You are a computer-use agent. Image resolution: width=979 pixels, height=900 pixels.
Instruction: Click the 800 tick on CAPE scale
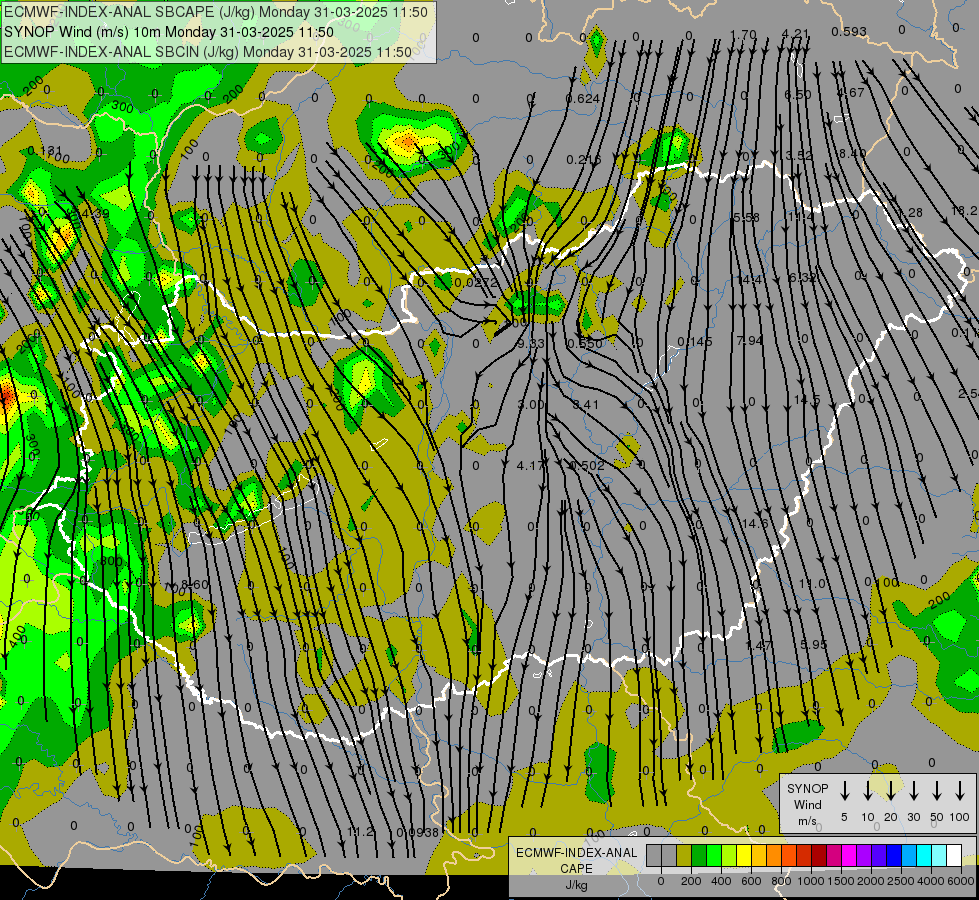click(781, 881)
